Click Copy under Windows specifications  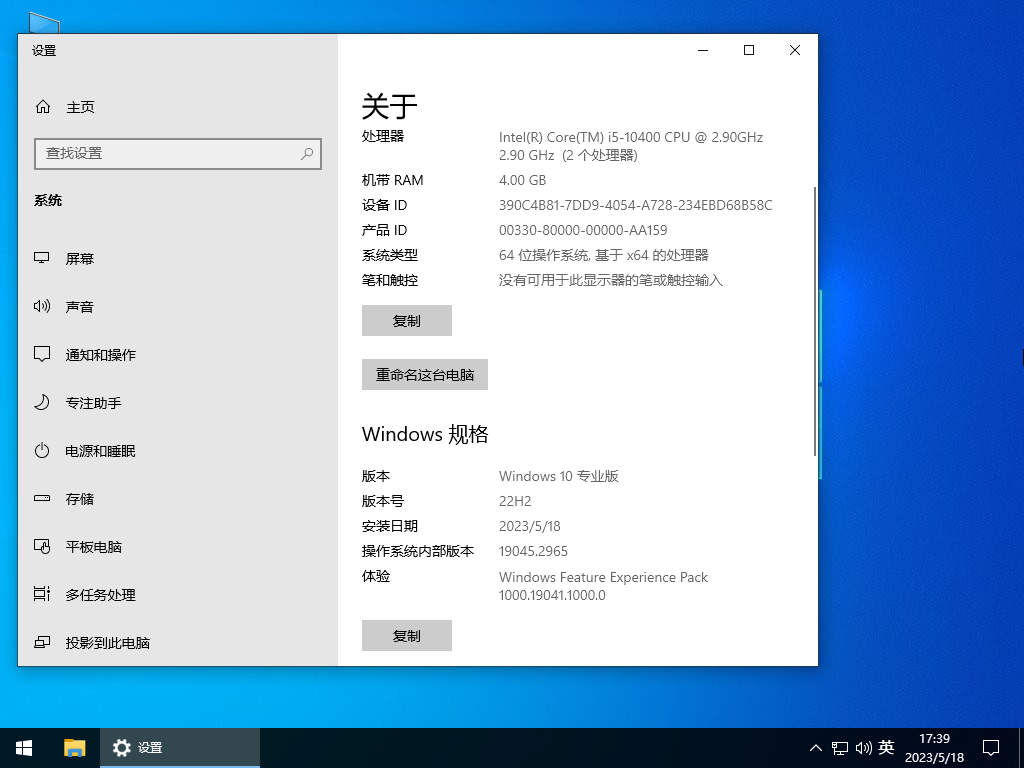coord(406,635)
